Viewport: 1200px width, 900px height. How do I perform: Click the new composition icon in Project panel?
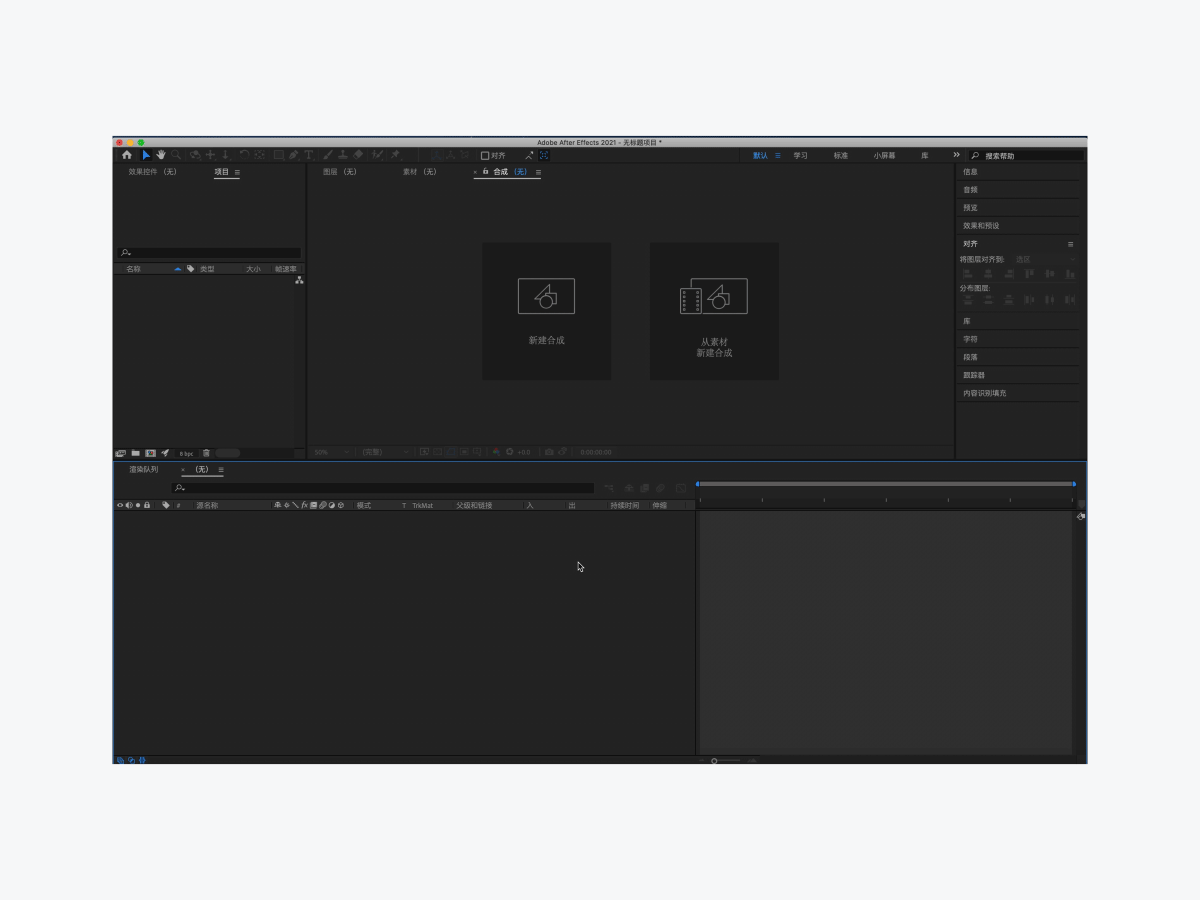[151, 453]
